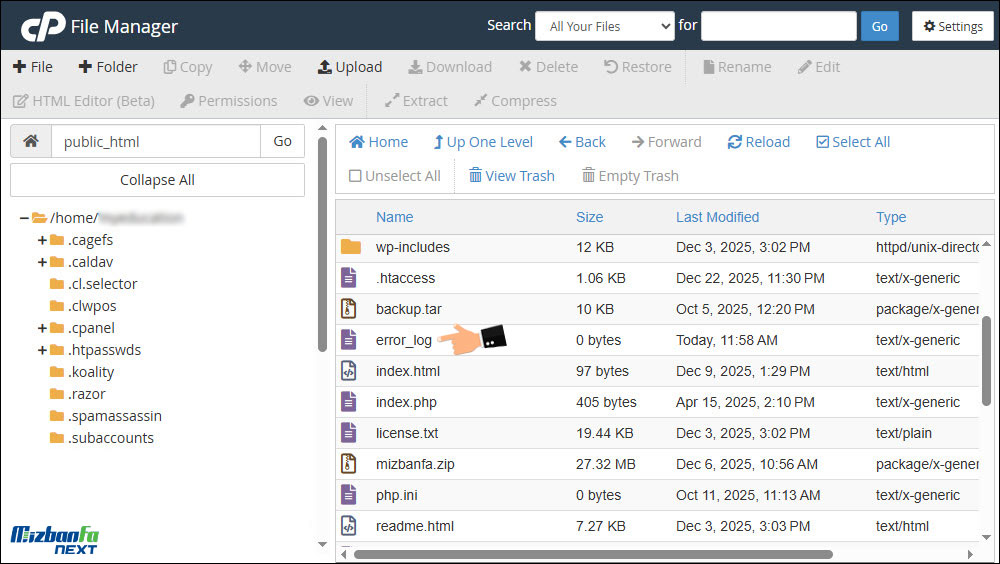Viewport: 1000px width, 564px height.
Task: Expand the .cagefs folder tree node
Action: [x=42, y=240]
